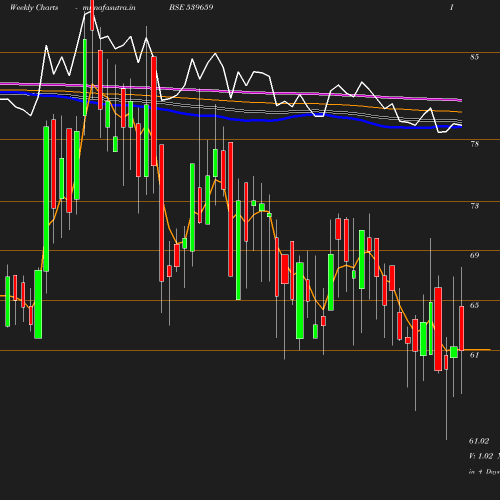Select the 78 price axis label
The height and width of the screenshot is (500, 500).
(474, 144)
